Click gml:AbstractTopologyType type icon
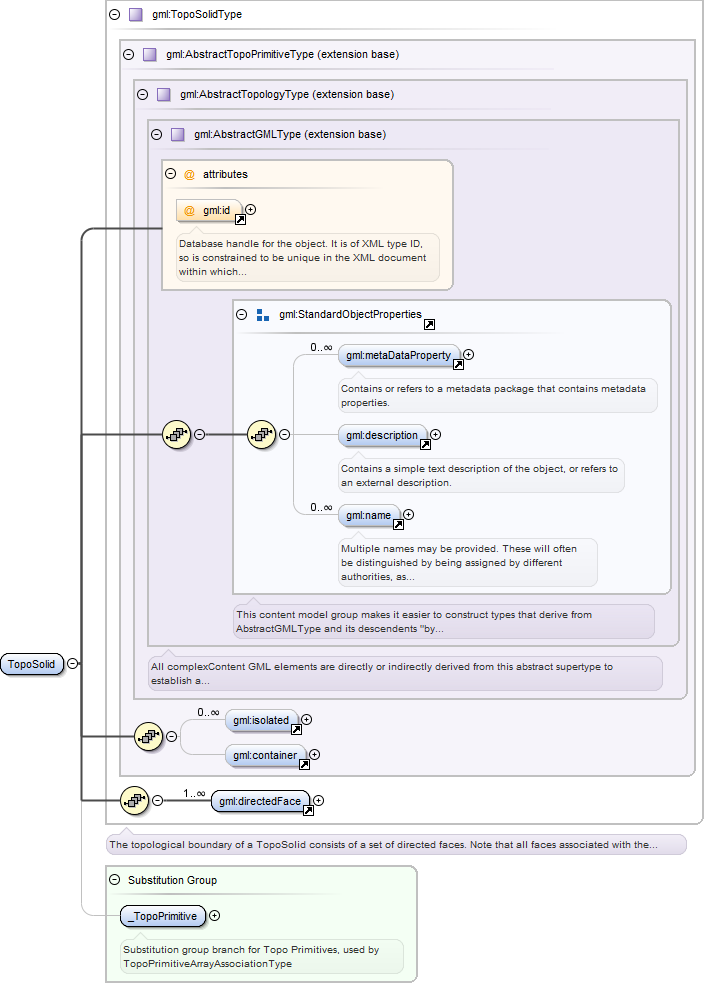 pyautogui.click(x=164, y=95)
